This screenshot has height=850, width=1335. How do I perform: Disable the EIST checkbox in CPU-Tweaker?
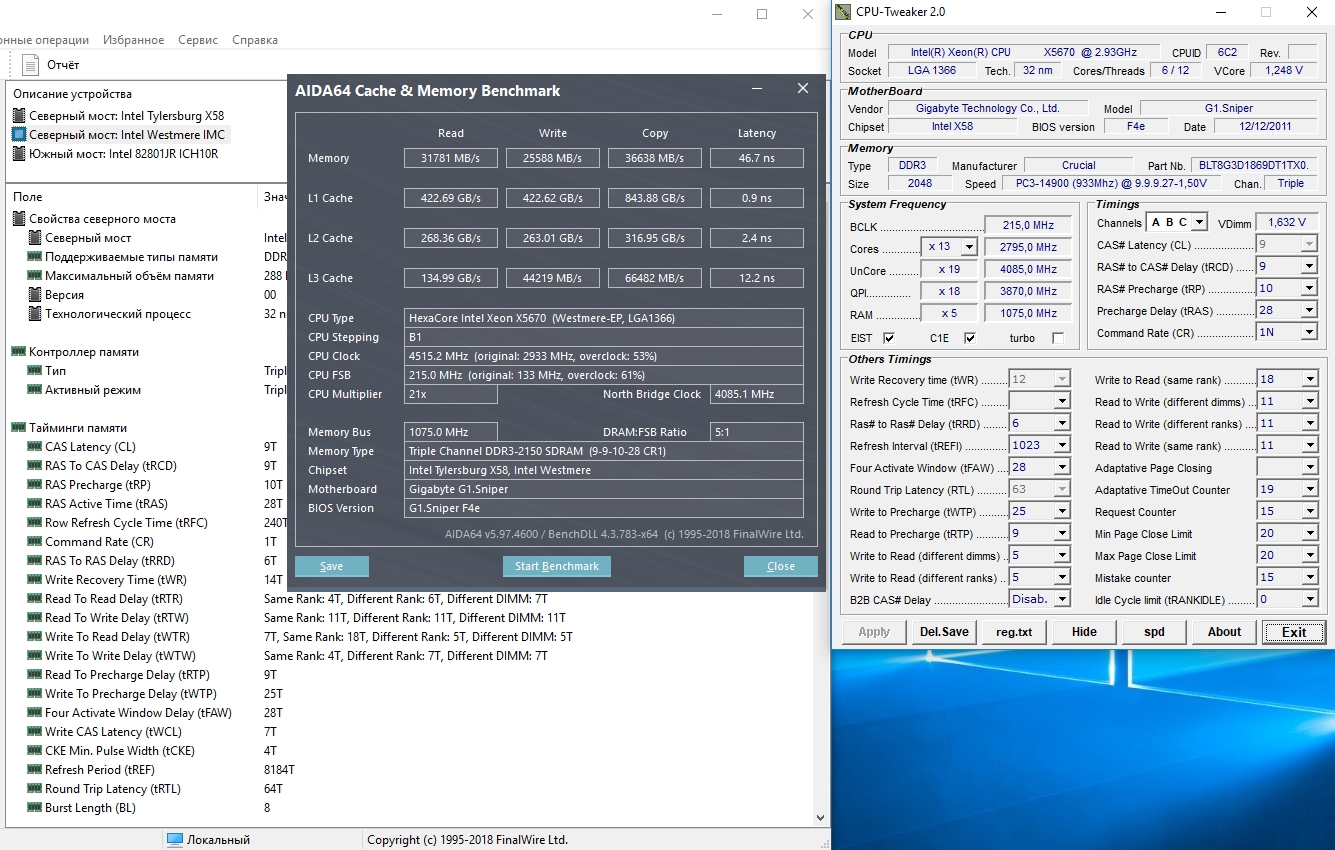tap(889, 338)
